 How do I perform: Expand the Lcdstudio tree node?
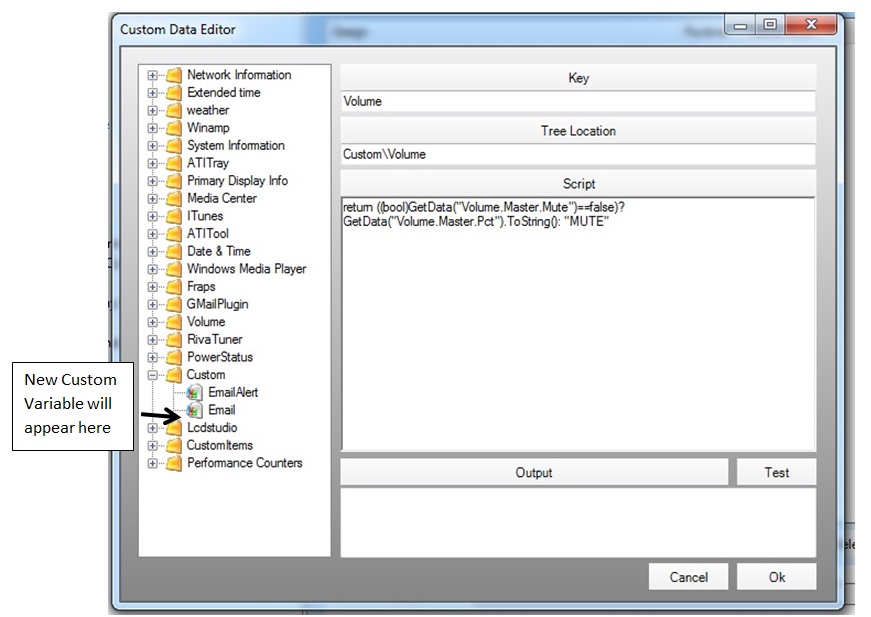152,428
